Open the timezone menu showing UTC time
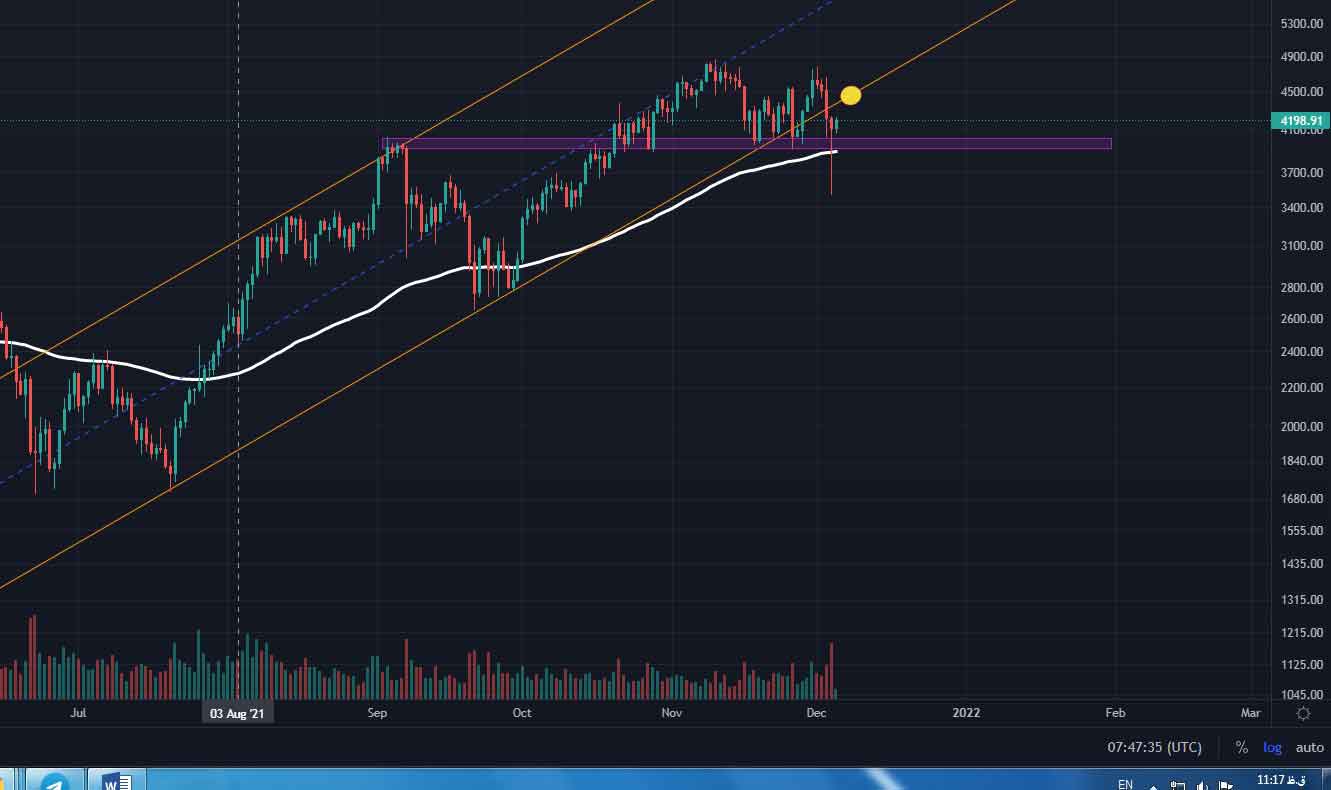 (x=1154, y=747)
